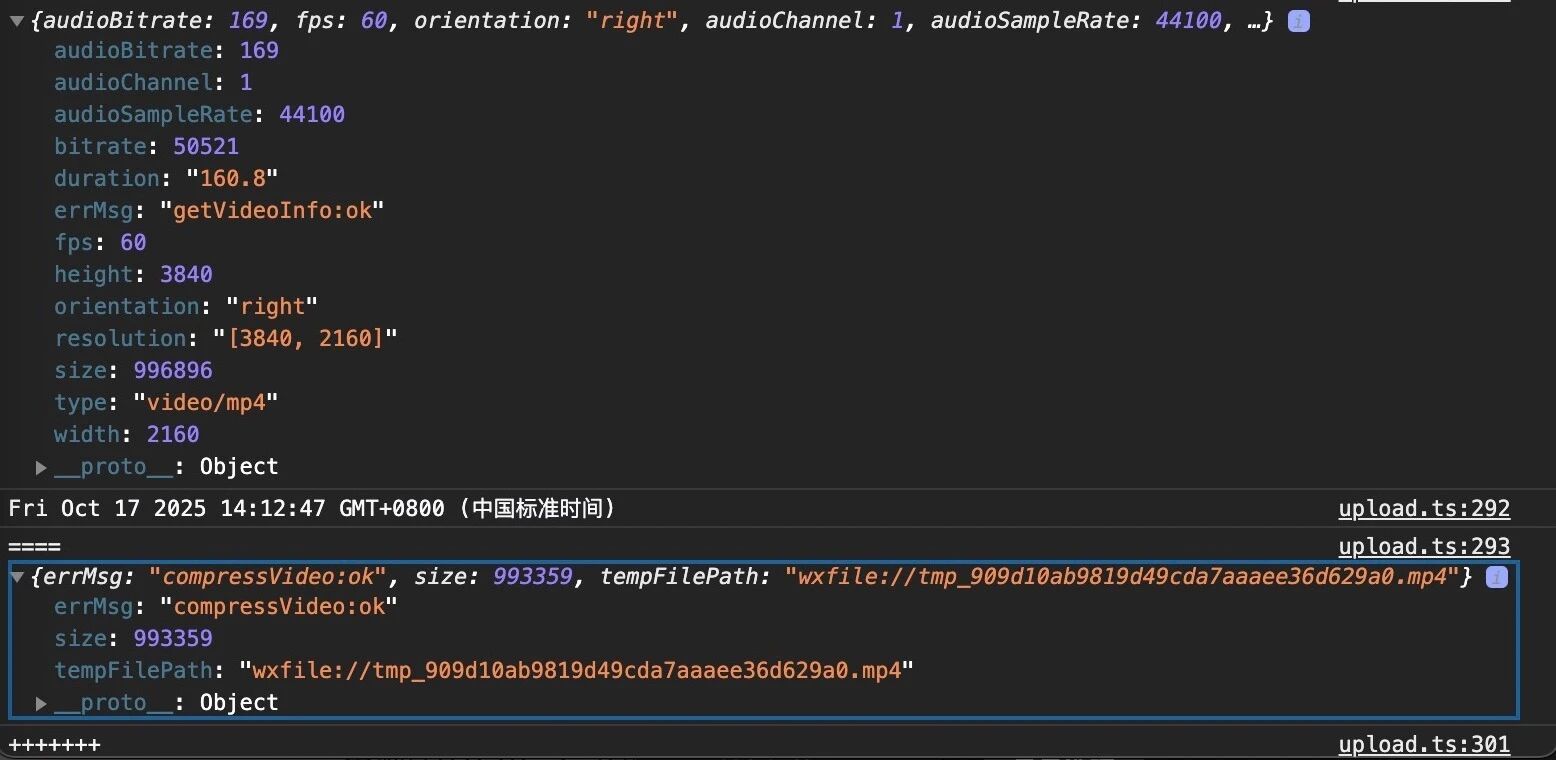Select the audioSampleRate: 44100 row
Viewport: 1556px width, 760px height.
click(x=199, y=114)
